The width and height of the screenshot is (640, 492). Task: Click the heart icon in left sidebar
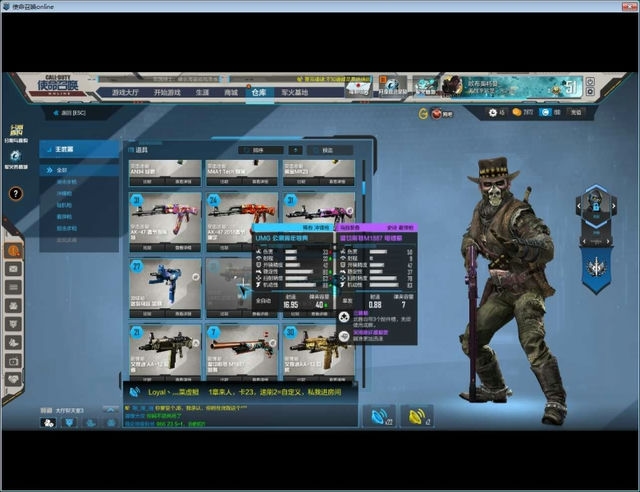[x=14, y=379]
